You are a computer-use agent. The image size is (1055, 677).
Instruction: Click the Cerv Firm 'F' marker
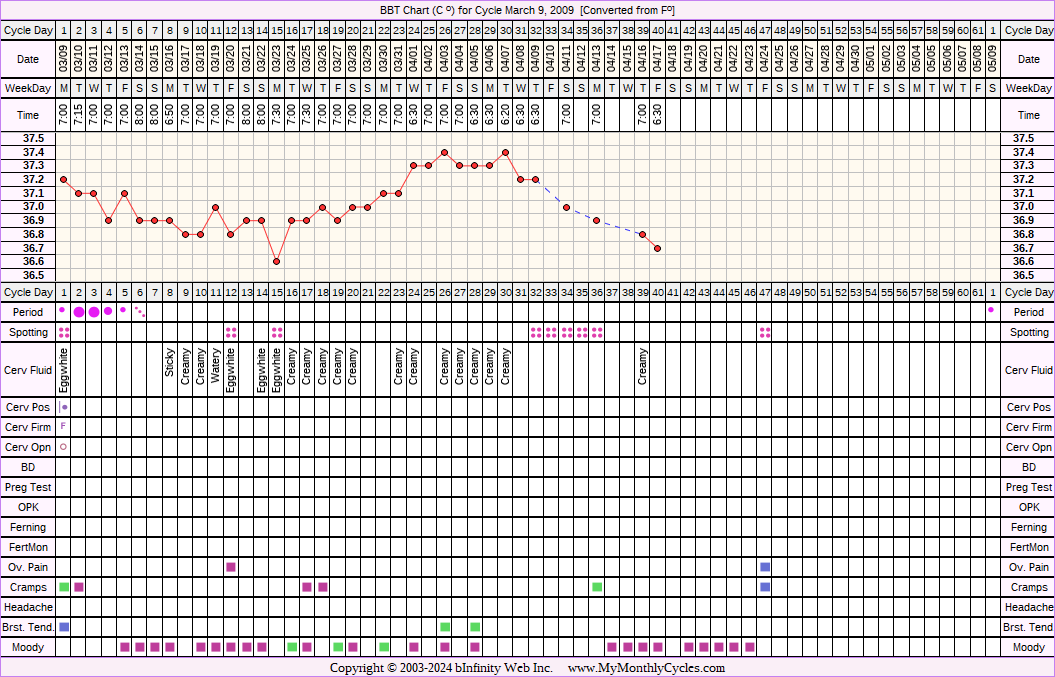(64, 427)
